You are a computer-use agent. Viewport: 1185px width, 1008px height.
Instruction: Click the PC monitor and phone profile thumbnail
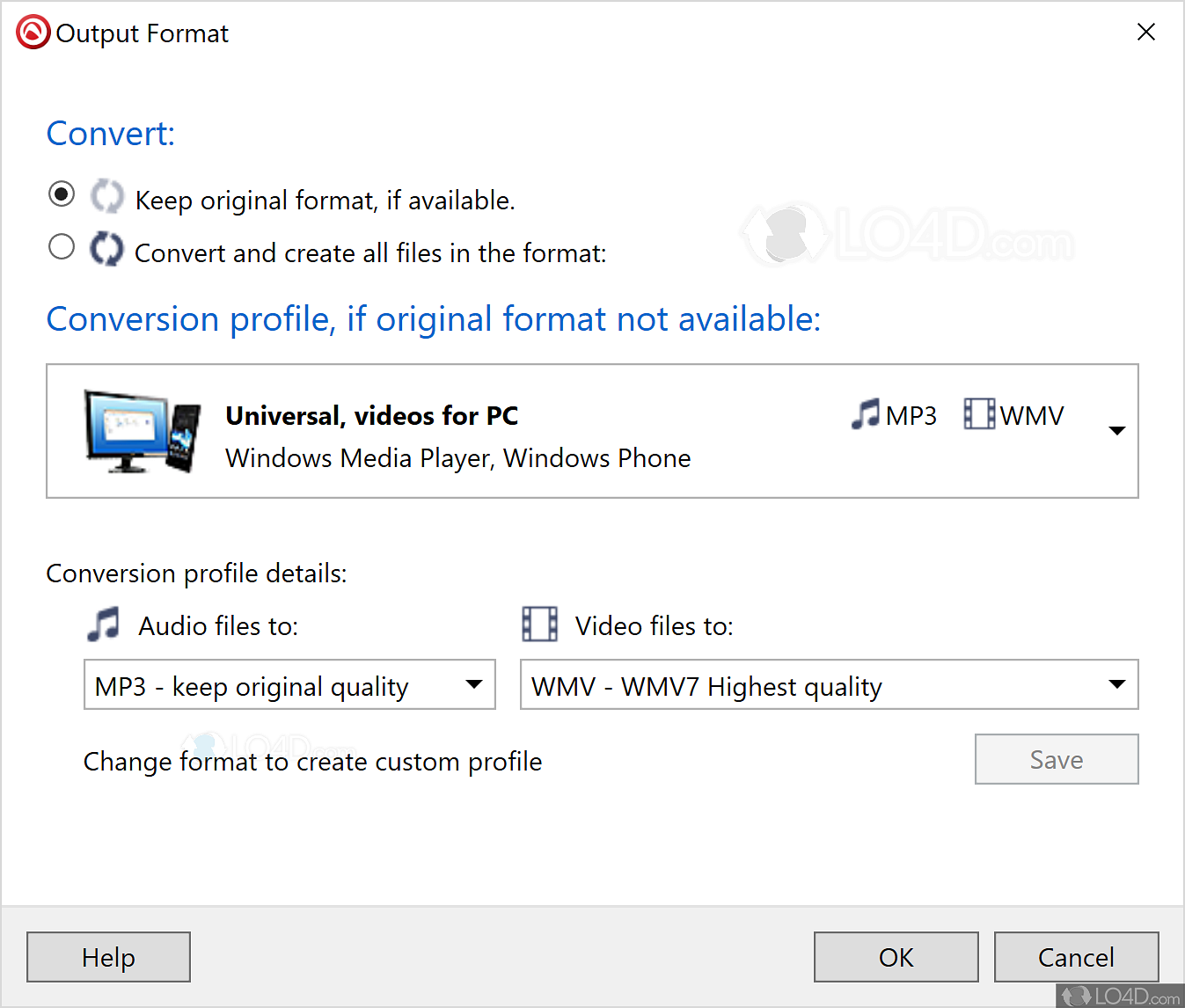pyautogui.click(x=143, y=431)
